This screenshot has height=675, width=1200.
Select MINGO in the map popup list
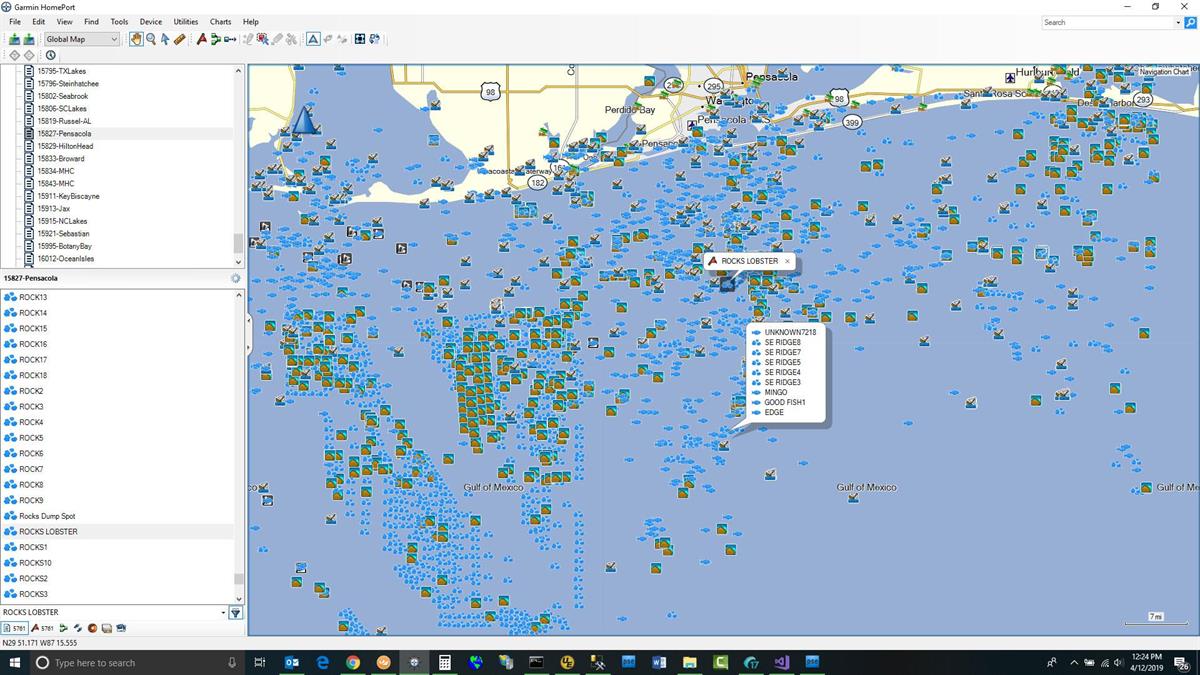coord(776,392)
